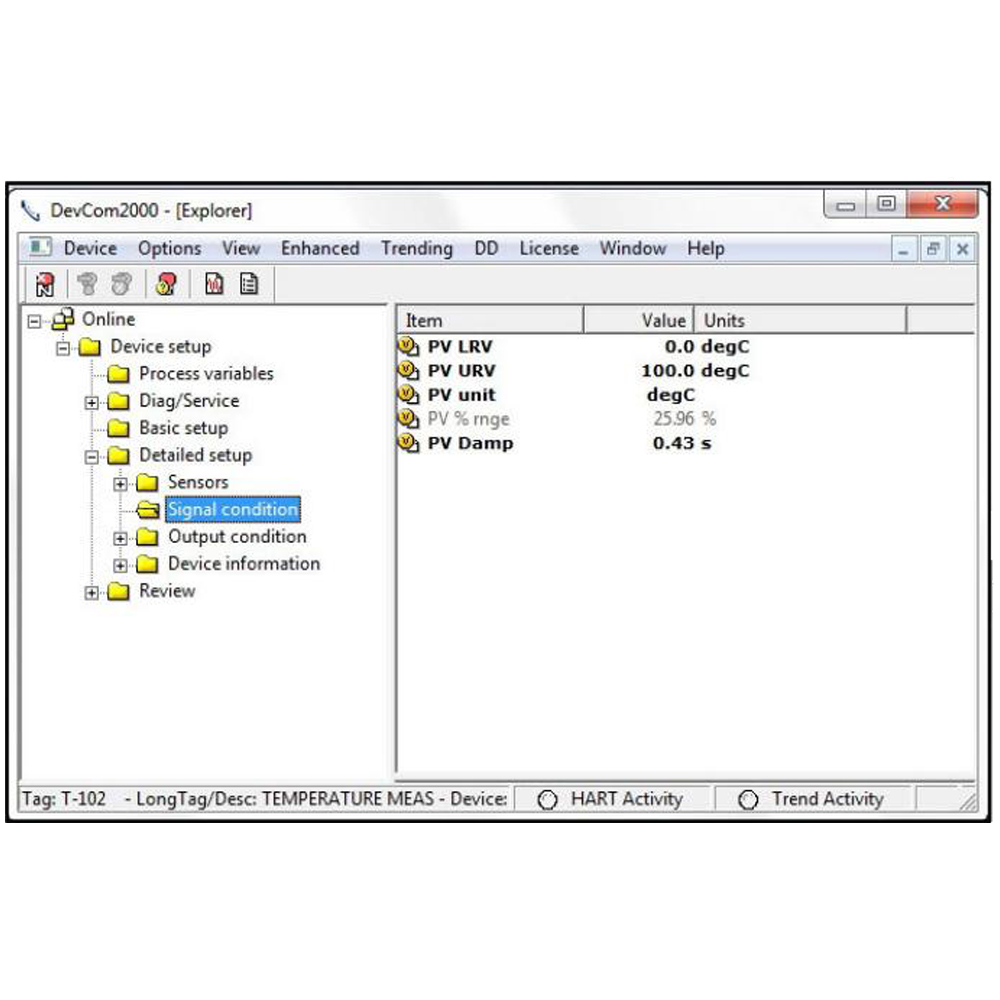This screenshot has height=1000, width=1000.
Task: Click the Process variables folder icon
Action: [119, 374]
